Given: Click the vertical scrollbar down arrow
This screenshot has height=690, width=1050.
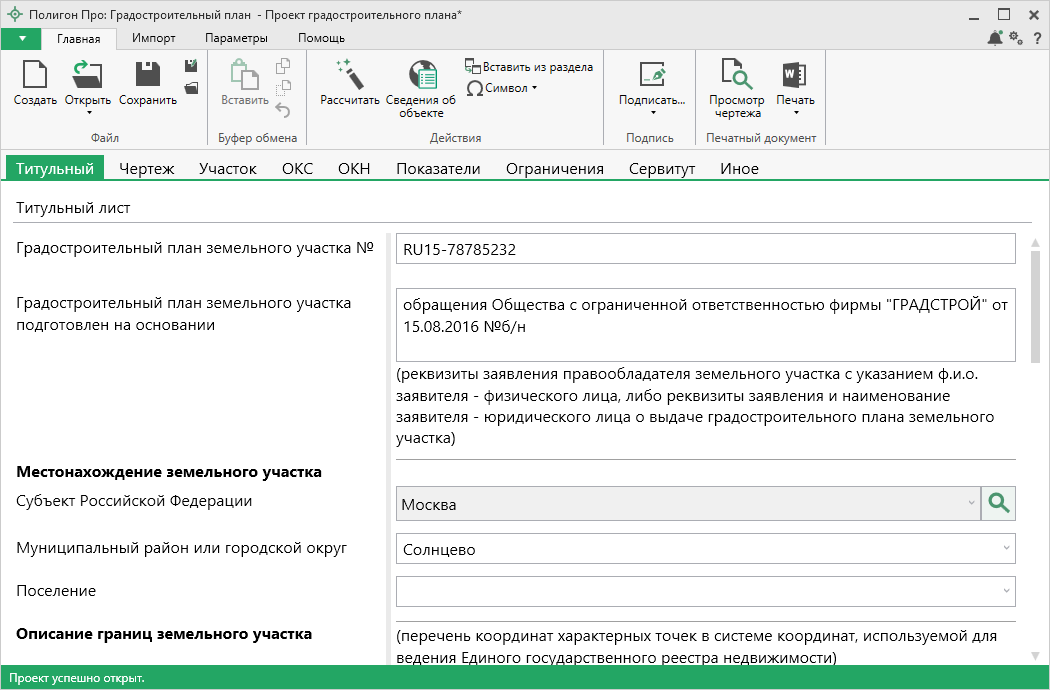Looking at the screenshot, I should coord(1035,655).
